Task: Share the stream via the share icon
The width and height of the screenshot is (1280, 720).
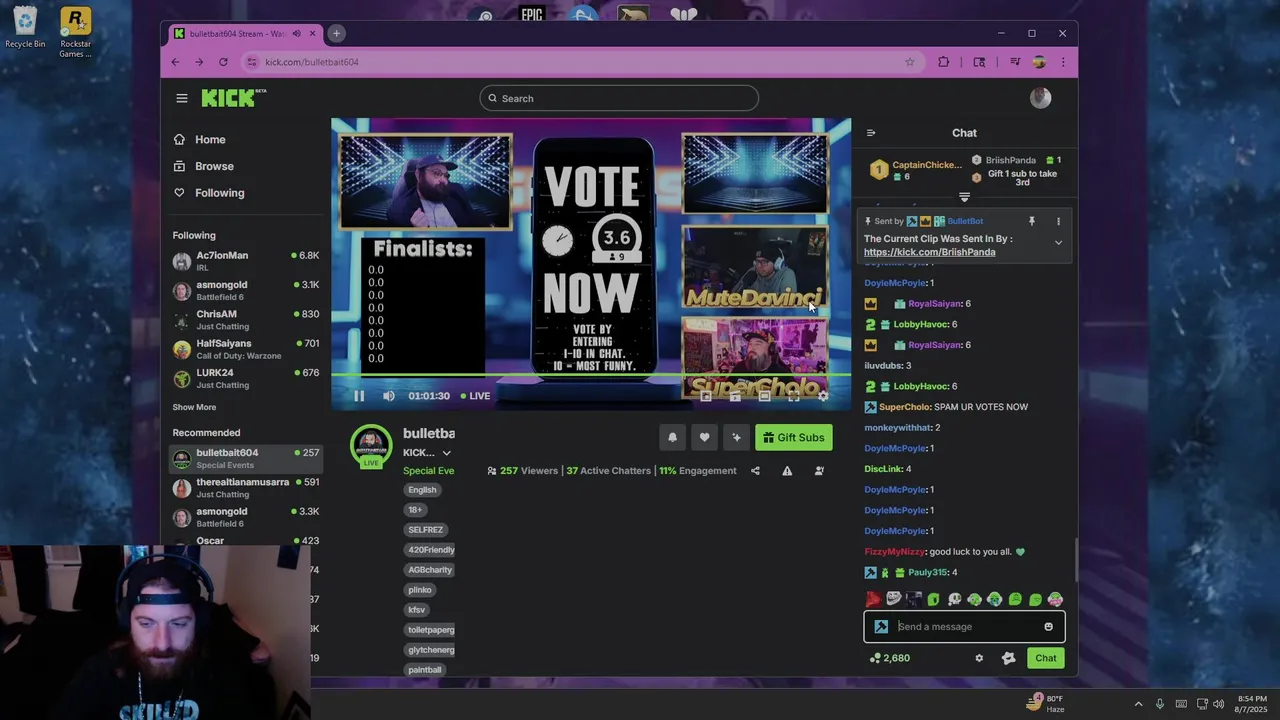Action: [755, 471]
